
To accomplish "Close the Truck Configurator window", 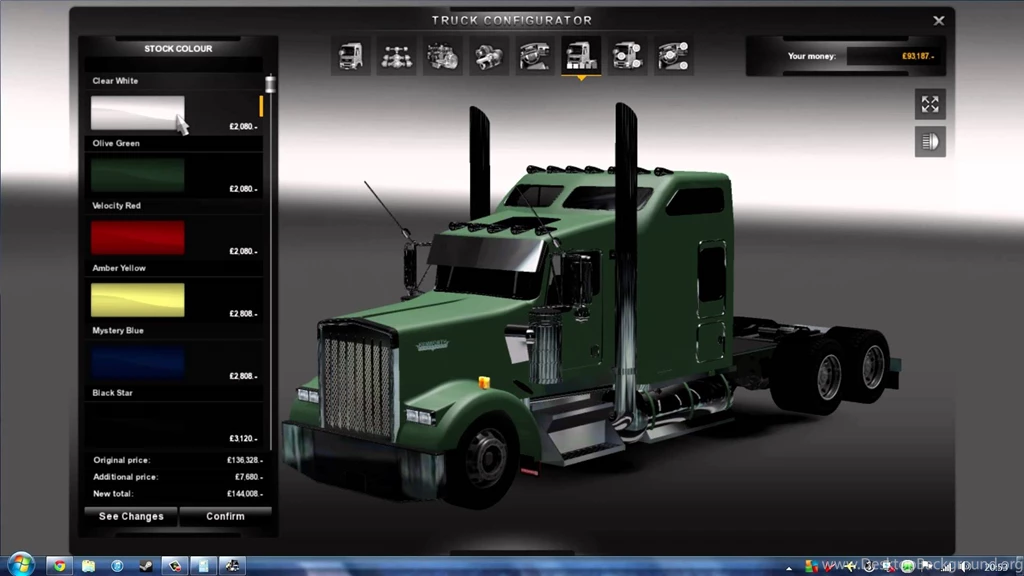I will pos(938,21).
